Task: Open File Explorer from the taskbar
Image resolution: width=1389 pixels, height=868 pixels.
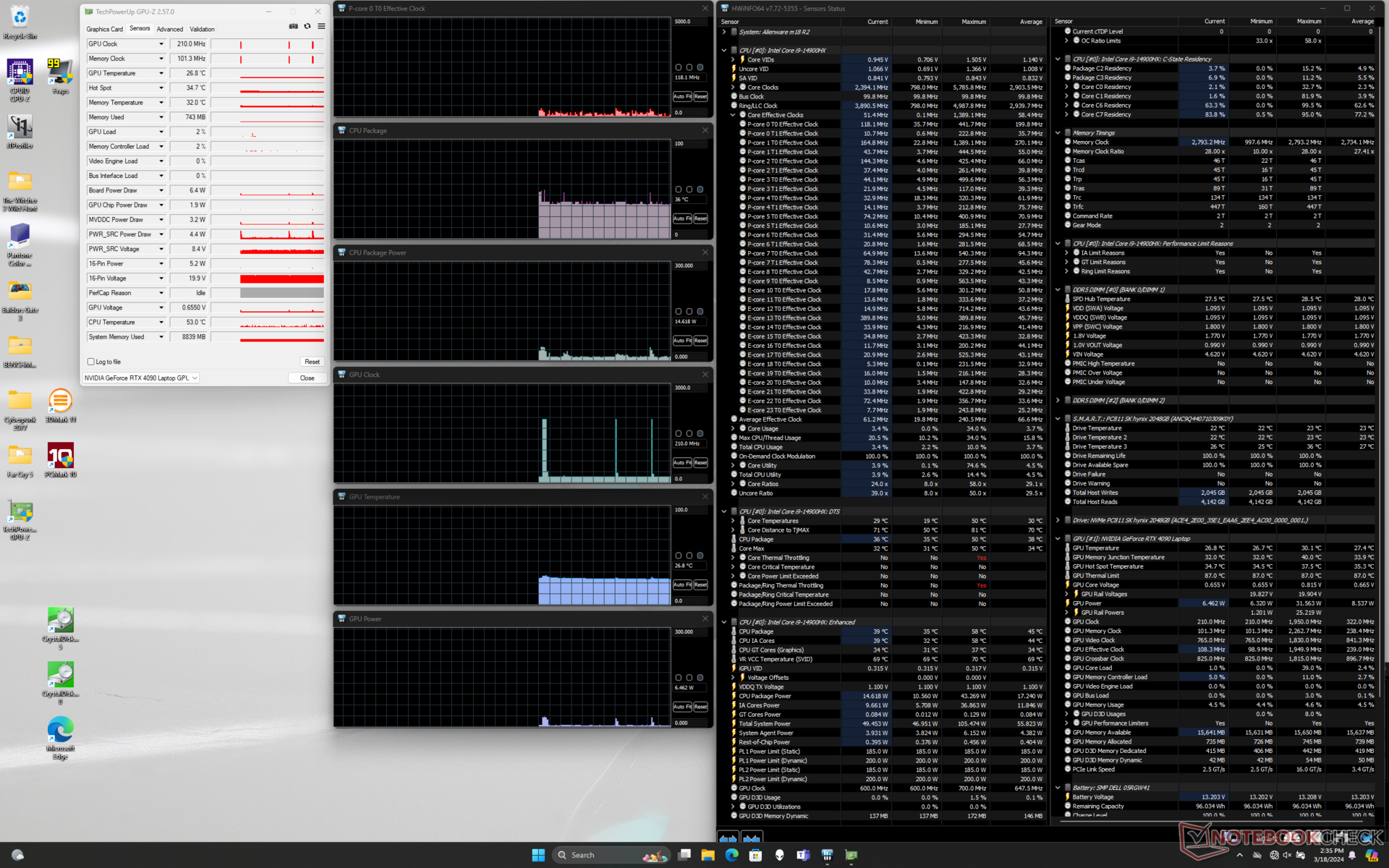Action: [x=708, y=855]
